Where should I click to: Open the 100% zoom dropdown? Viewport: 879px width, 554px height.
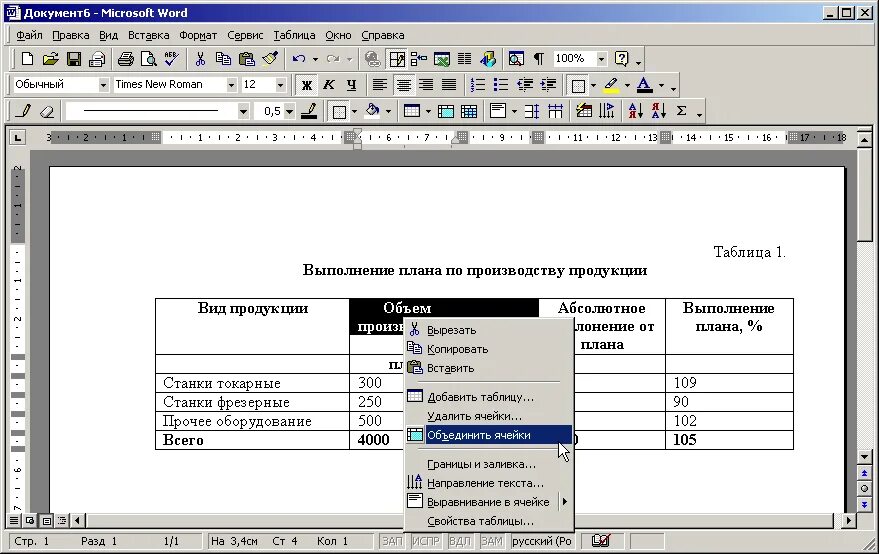pyautogui.click(x=602, y=58)
